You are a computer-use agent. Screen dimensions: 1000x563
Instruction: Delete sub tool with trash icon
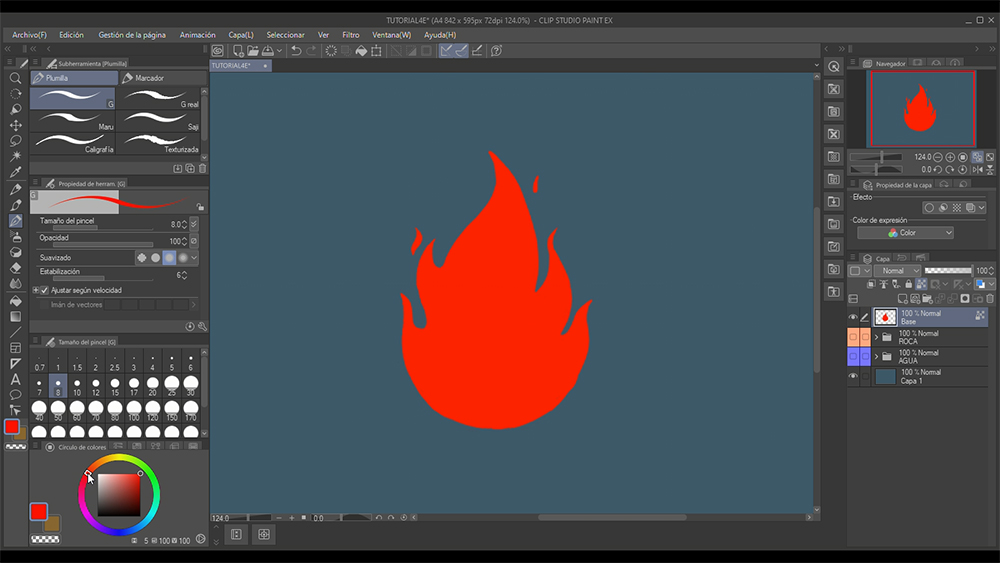[x=202, y=169]
